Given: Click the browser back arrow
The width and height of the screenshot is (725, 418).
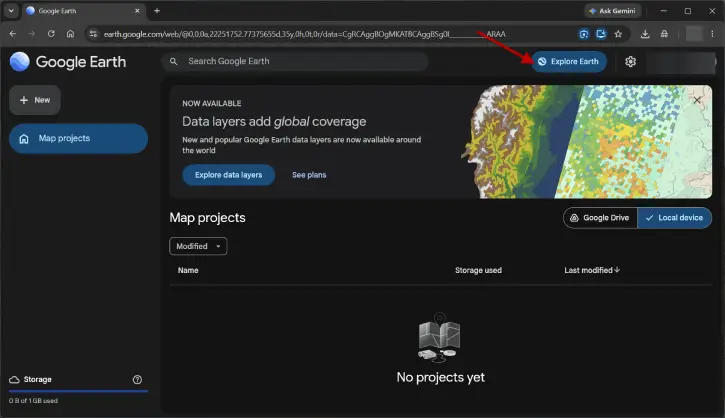Looking at the screenshot, I should (x=13, y=34).
